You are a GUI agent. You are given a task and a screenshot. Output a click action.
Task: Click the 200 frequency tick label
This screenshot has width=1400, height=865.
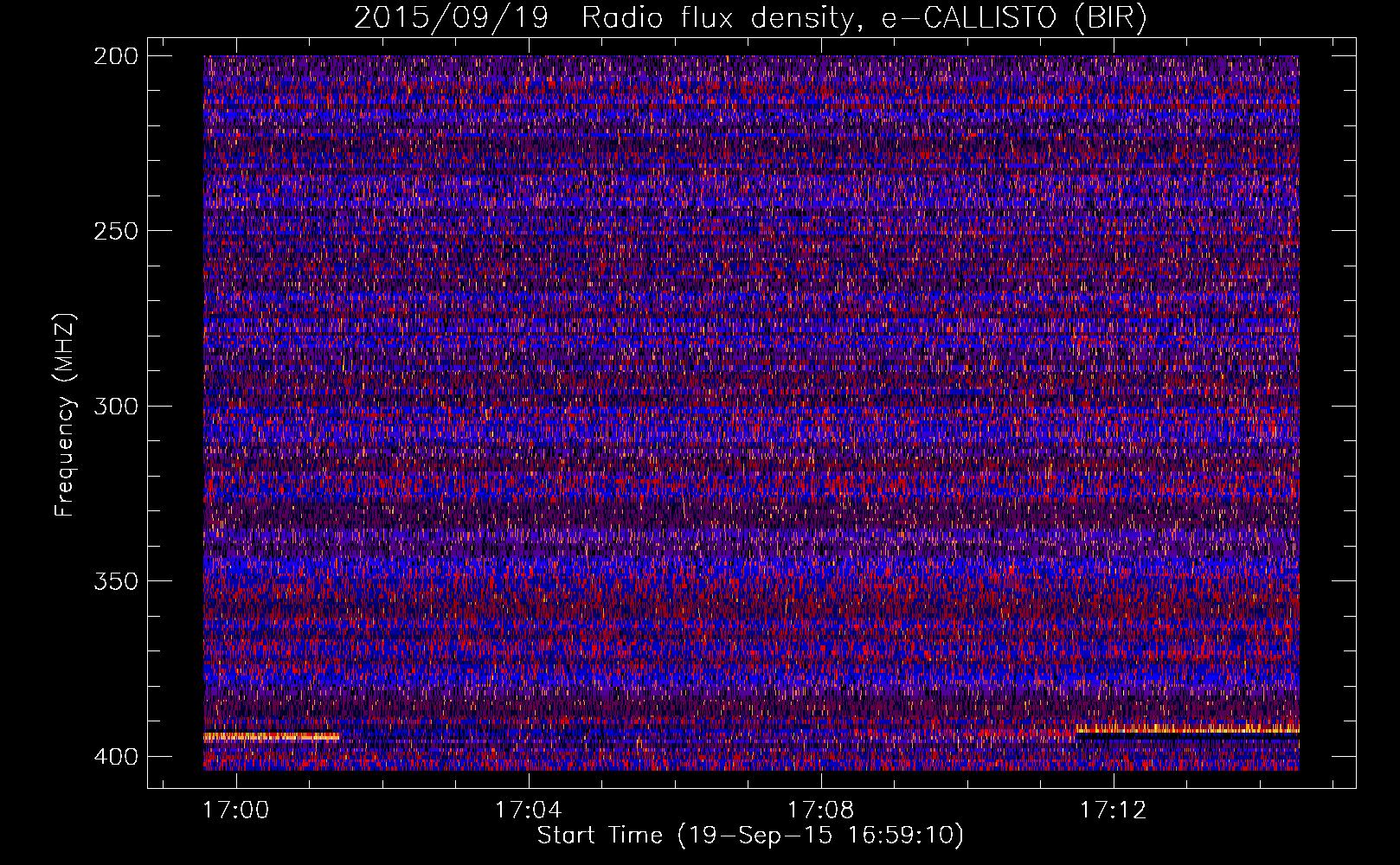(115, 56)
